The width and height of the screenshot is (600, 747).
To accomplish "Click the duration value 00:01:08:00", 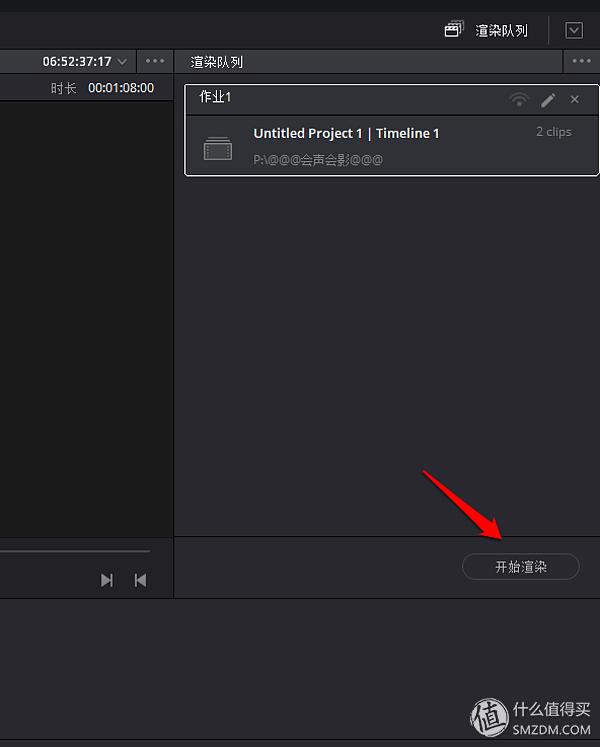I will (121, 88).
